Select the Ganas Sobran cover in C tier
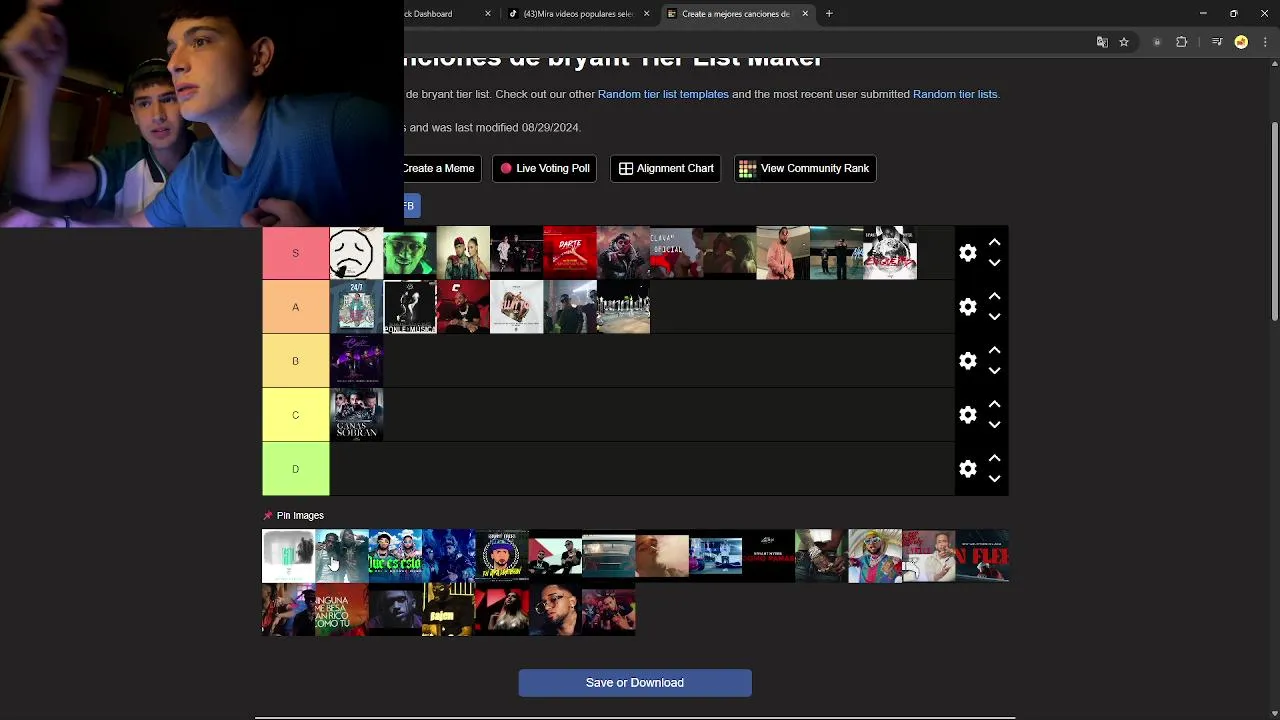The width and height of the screenshot is (1280, 720). point(356,415)
